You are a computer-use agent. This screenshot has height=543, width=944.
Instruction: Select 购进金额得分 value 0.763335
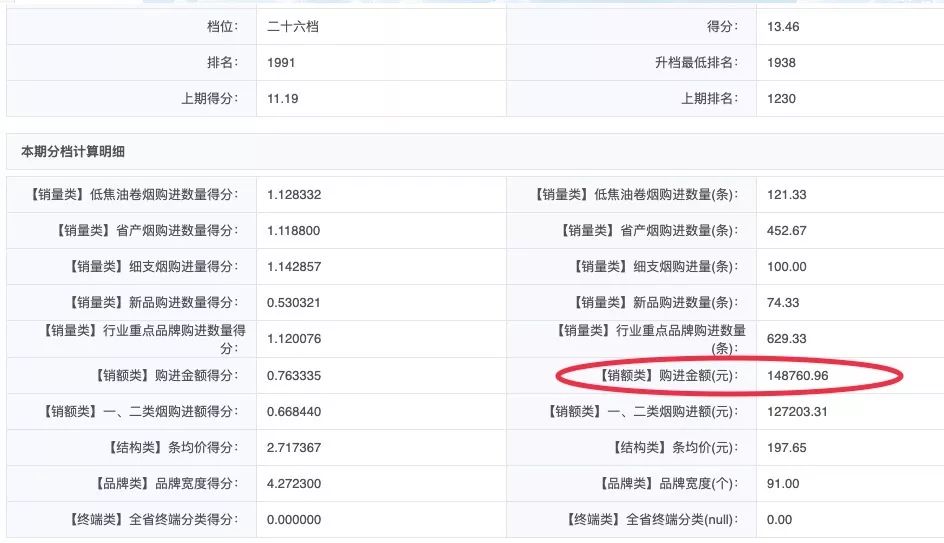pyautogui.click(x=294, y=376)
